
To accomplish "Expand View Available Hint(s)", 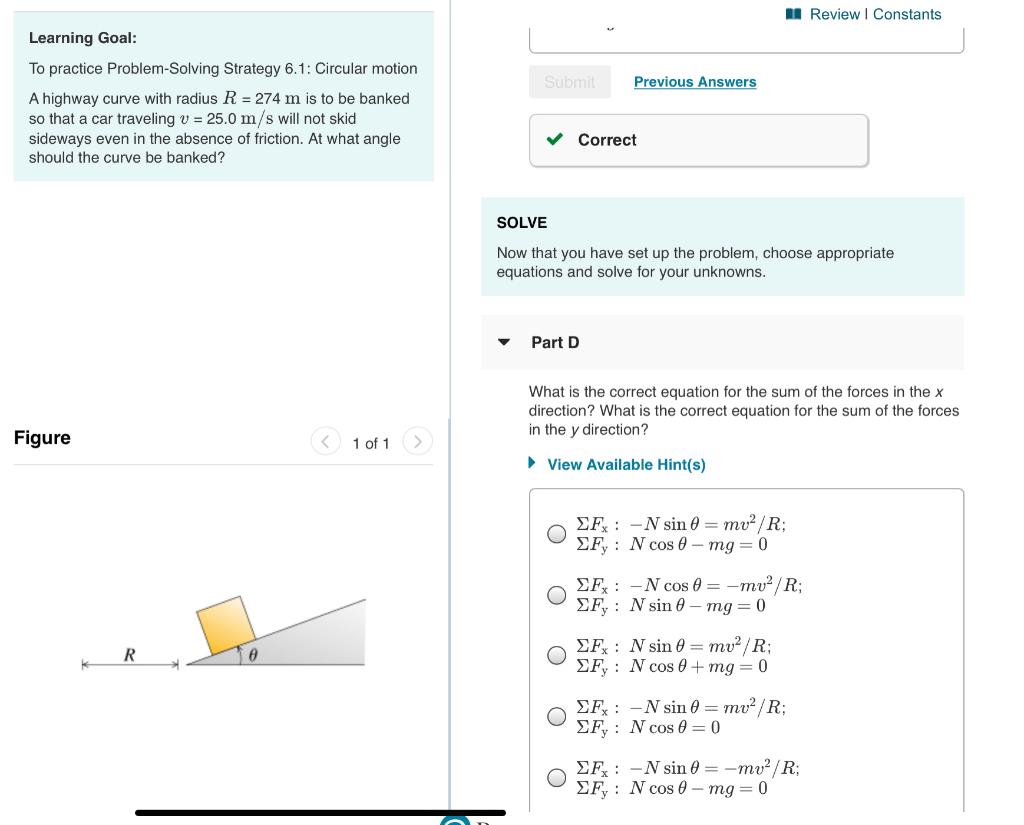I will [624, 464].
